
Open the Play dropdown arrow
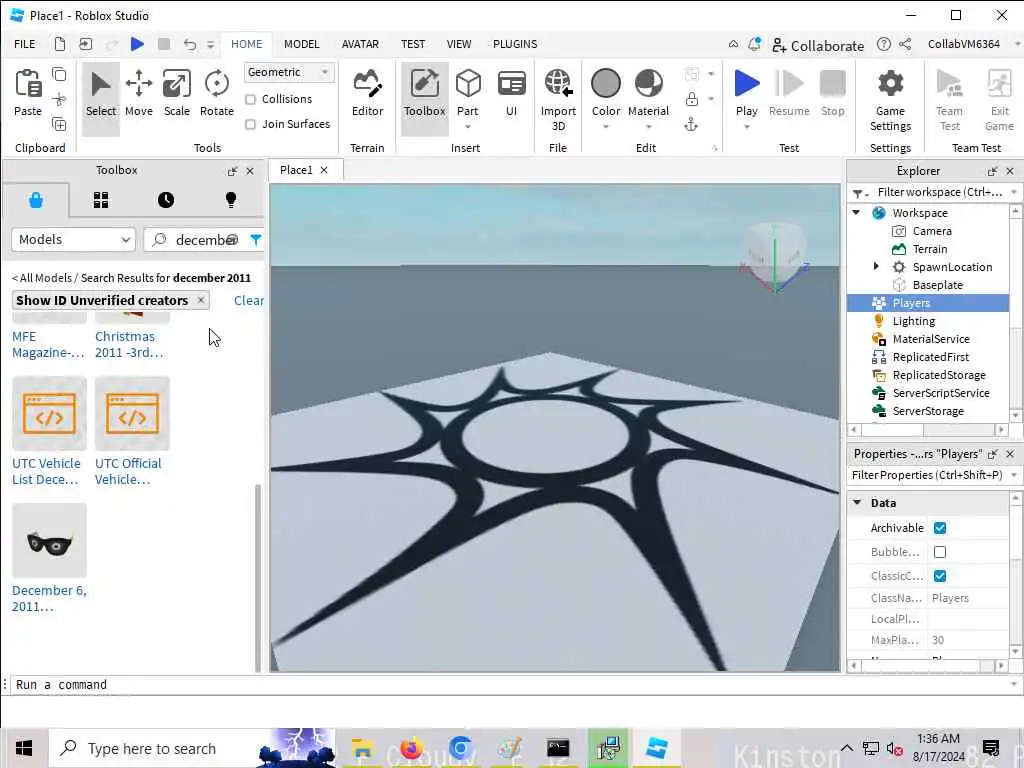click(x=746, y=127)
